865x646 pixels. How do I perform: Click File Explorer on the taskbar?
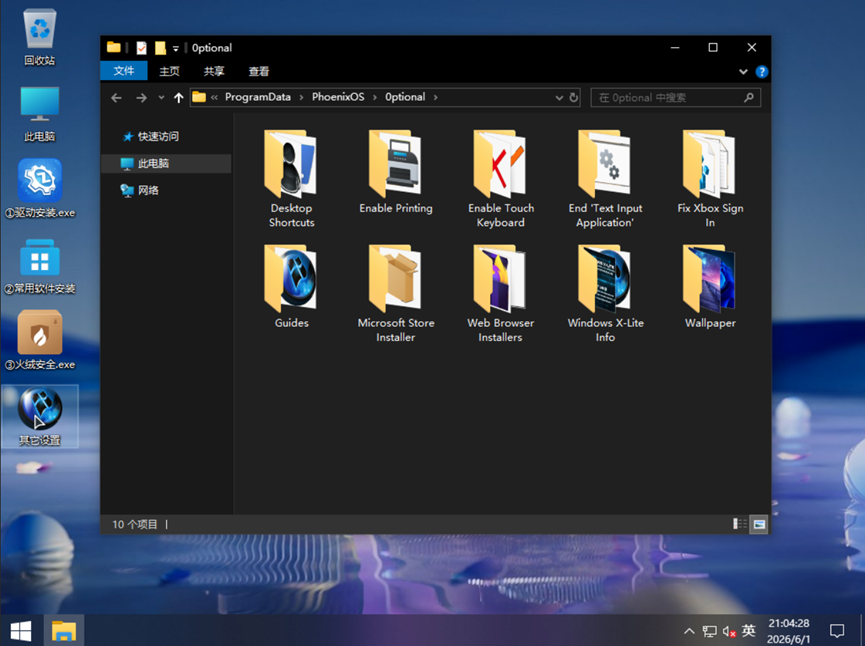point(63,631)
